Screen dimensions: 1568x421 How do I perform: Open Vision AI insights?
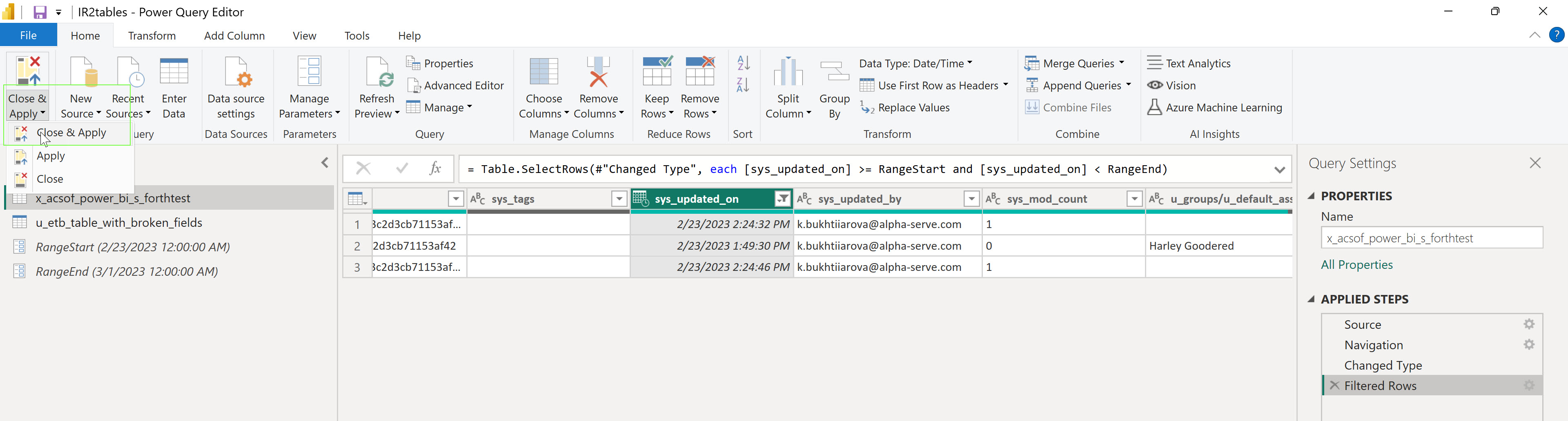[x=1172, y=86]
